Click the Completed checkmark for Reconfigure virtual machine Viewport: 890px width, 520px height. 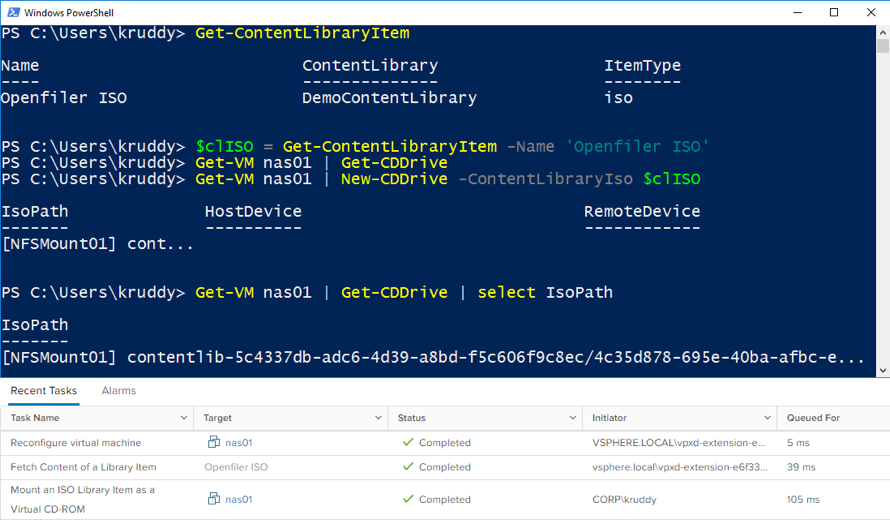pos(408,442)
